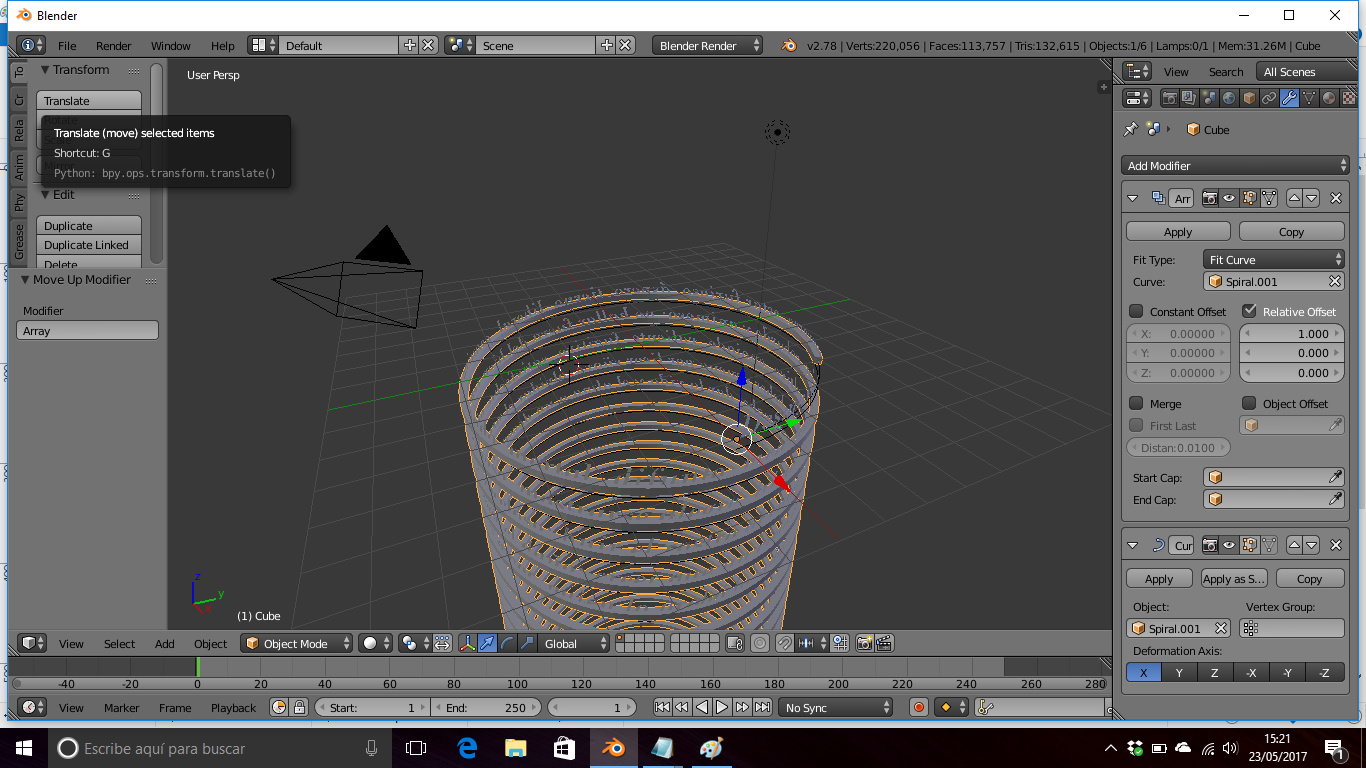Move the Curve modifier up in the stack

pyautogui.click(x=1295, y=545)
